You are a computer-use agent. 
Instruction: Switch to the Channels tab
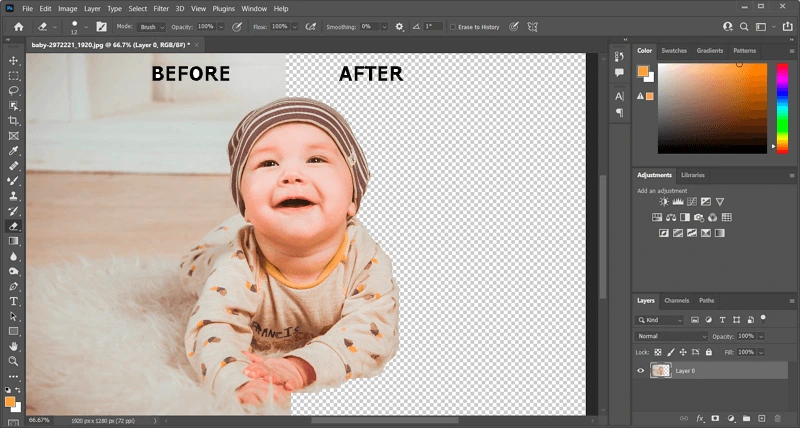pyautogui.click(x=677, y=300)
